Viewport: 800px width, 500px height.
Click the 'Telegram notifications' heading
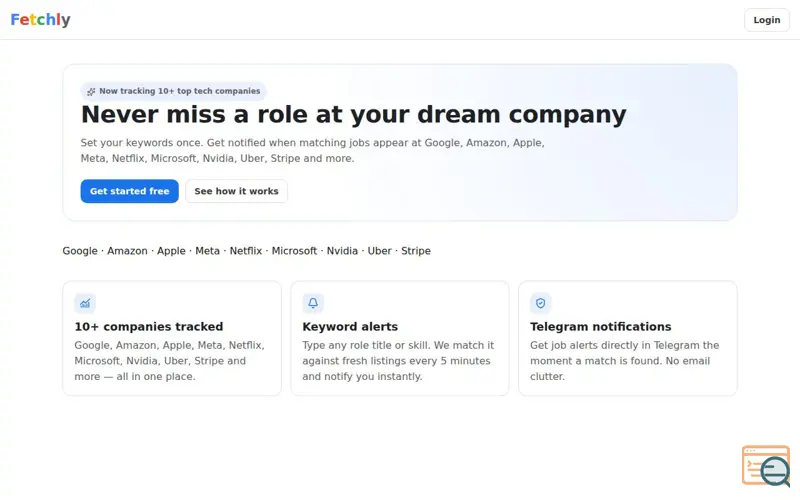tap(601, 327)
